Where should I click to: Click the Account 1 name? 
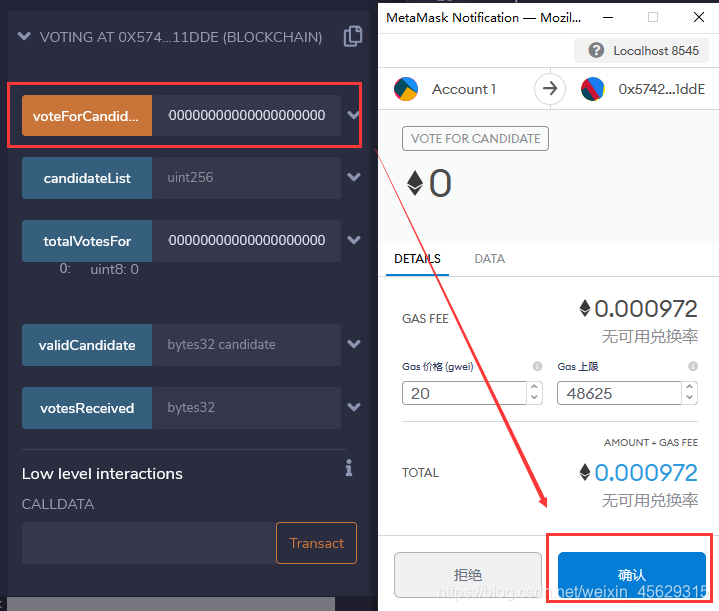coord(464,89)
